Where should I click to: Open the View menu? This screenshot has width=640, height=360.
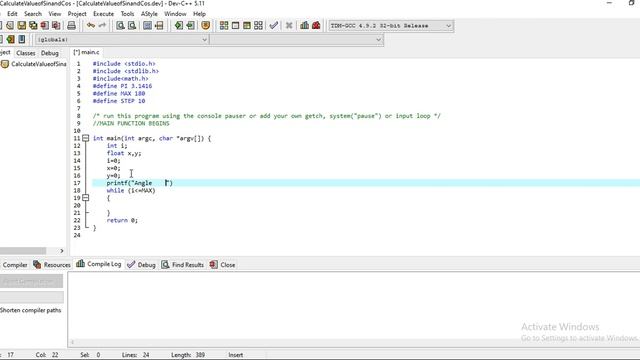tap(55, 14)
